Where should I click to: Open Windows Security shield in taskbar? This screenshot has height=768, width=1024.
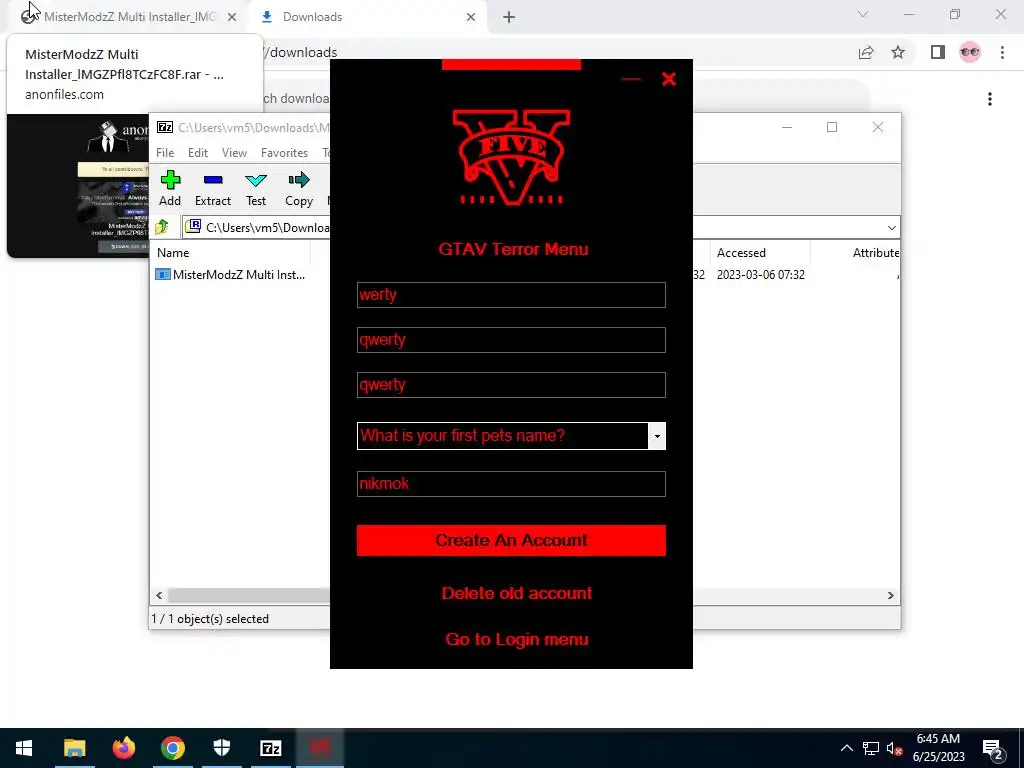(x=222, y=748)
